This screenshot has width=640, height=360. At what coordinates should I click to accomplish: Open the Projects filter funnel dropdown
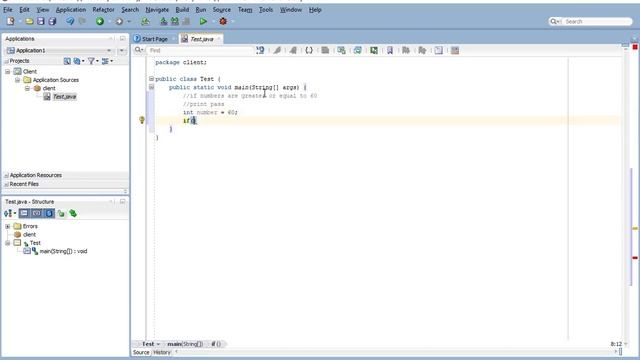pyautogui.click(x=93, y=61)
